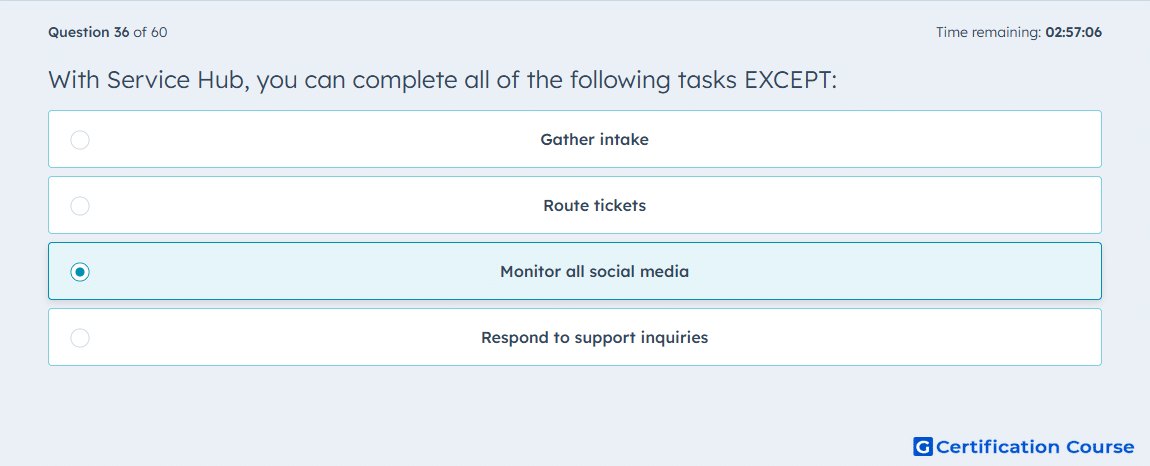This screenshot has width=1150, height=466.
Task: Select the Respond to support inquiries radio button
Action: click(80, 338)
